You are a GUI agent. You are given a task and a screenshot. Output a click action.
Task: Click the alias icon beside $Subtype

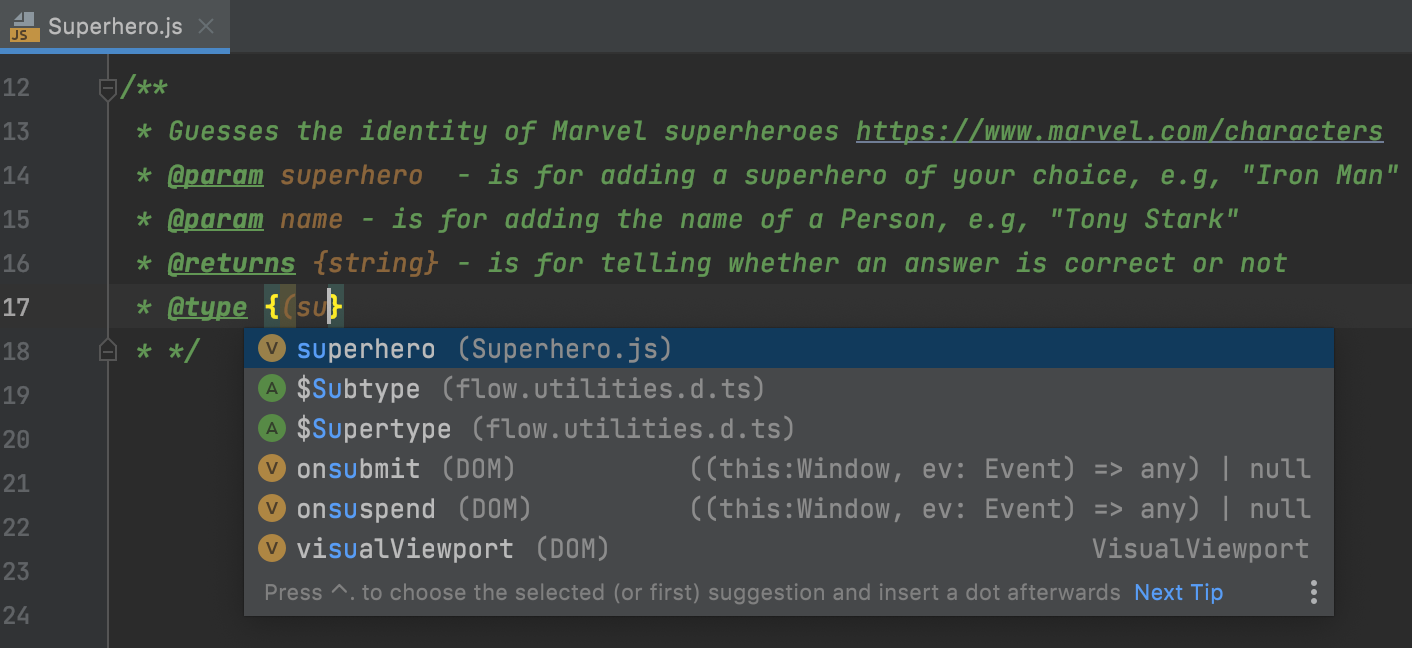coord(271,389)
